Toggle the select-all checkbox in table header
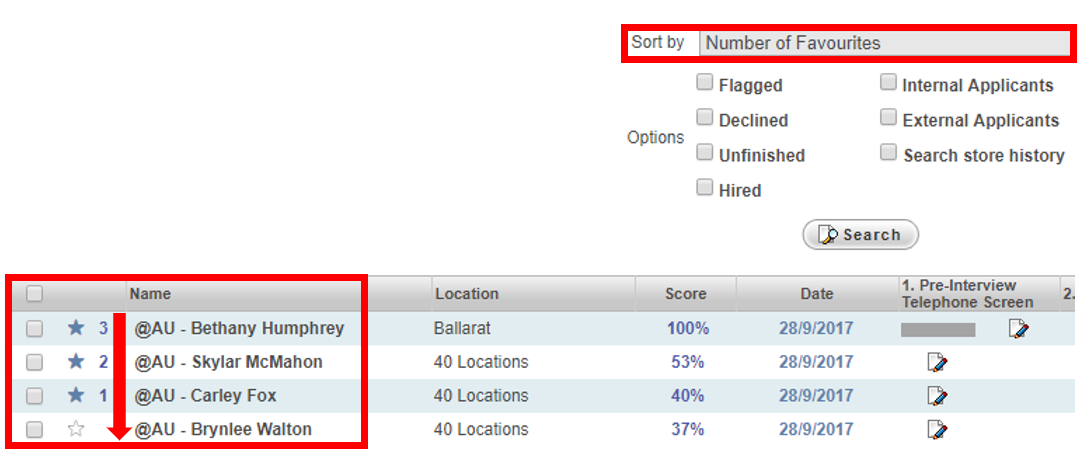Viewport: 1079px width, 455px height. pos(35,294)
